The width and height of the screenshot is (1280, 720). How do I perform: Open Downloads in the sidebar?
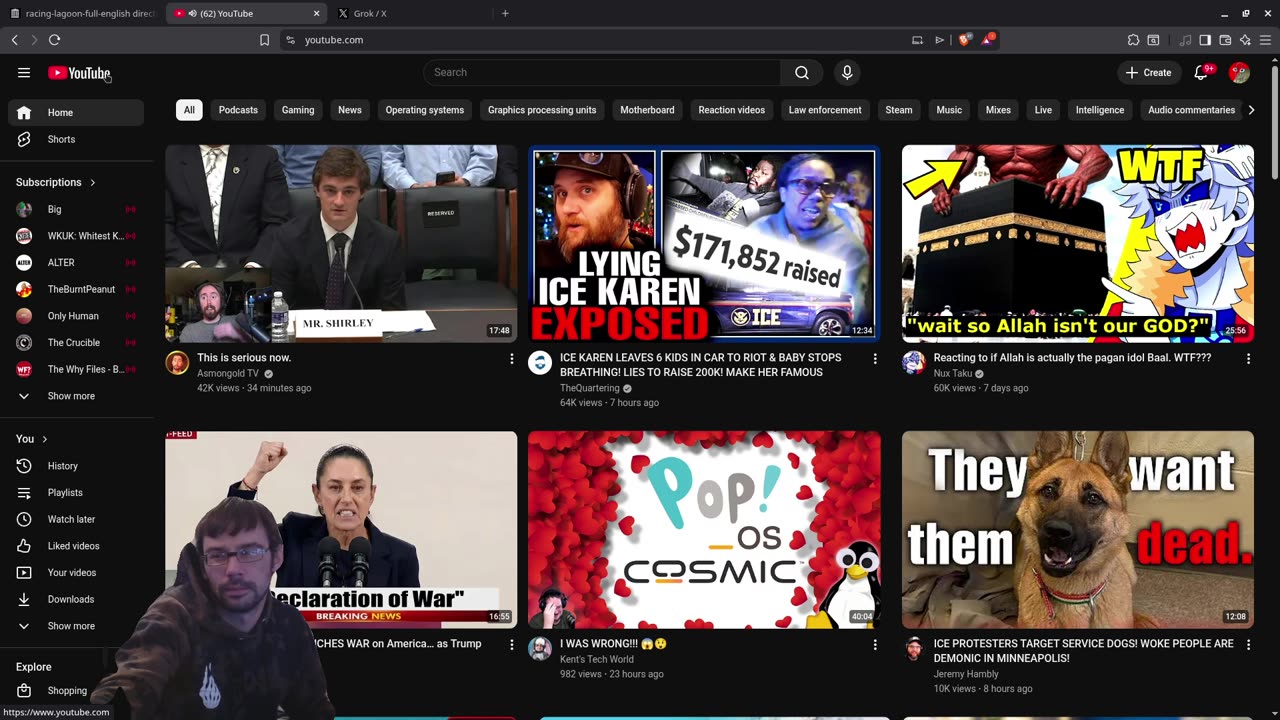[x=76, y=599]
